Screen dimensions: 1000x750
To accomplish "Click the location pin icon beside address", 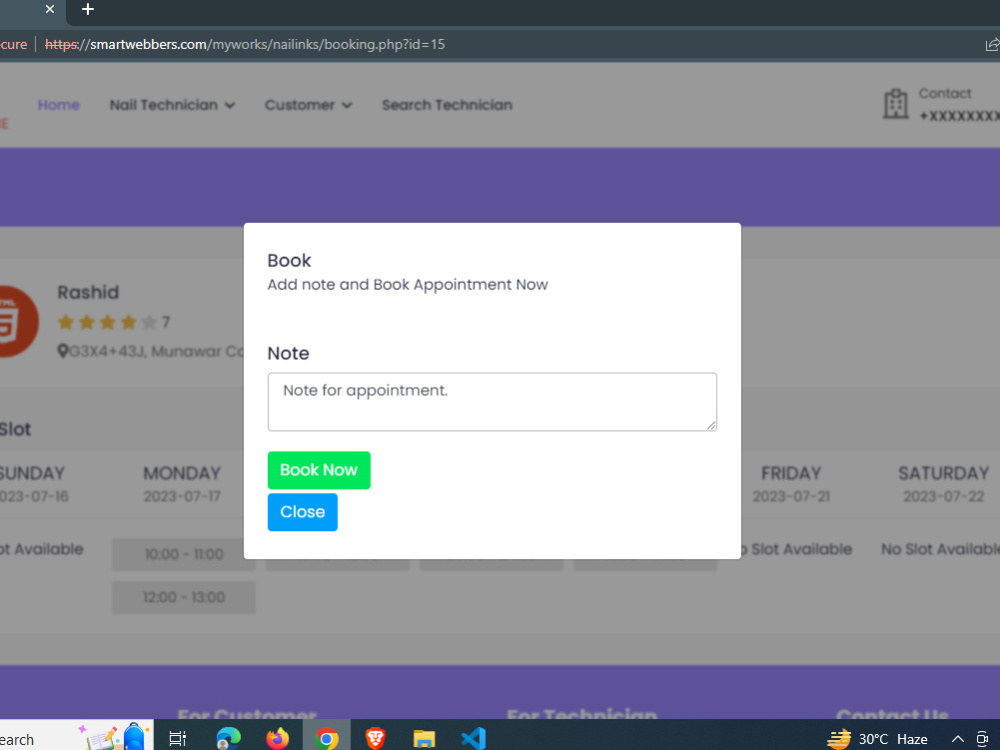I will [62, 351].
